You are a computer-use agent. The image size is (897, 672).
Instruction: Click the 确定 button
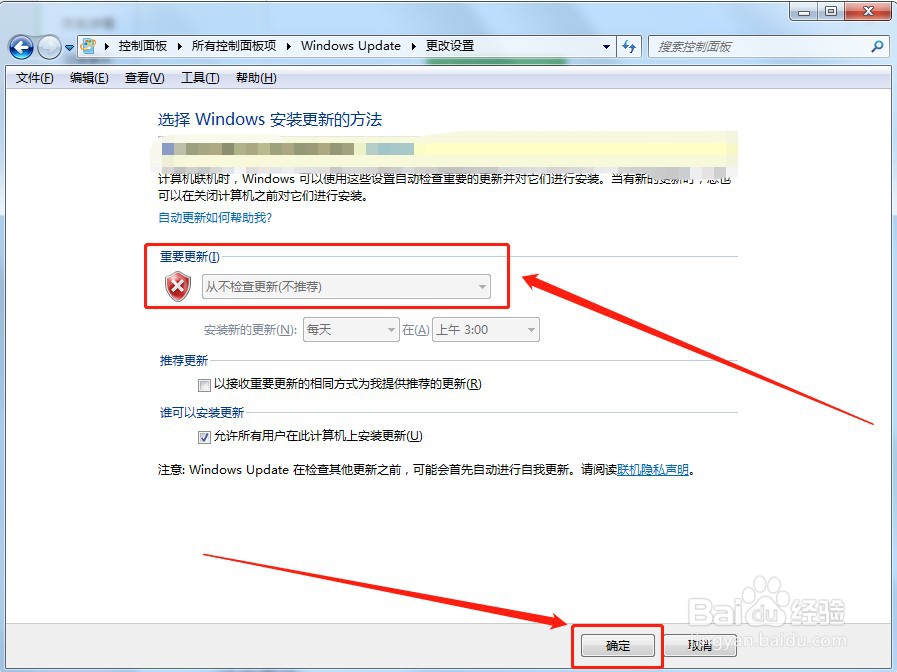pos(618,646)
